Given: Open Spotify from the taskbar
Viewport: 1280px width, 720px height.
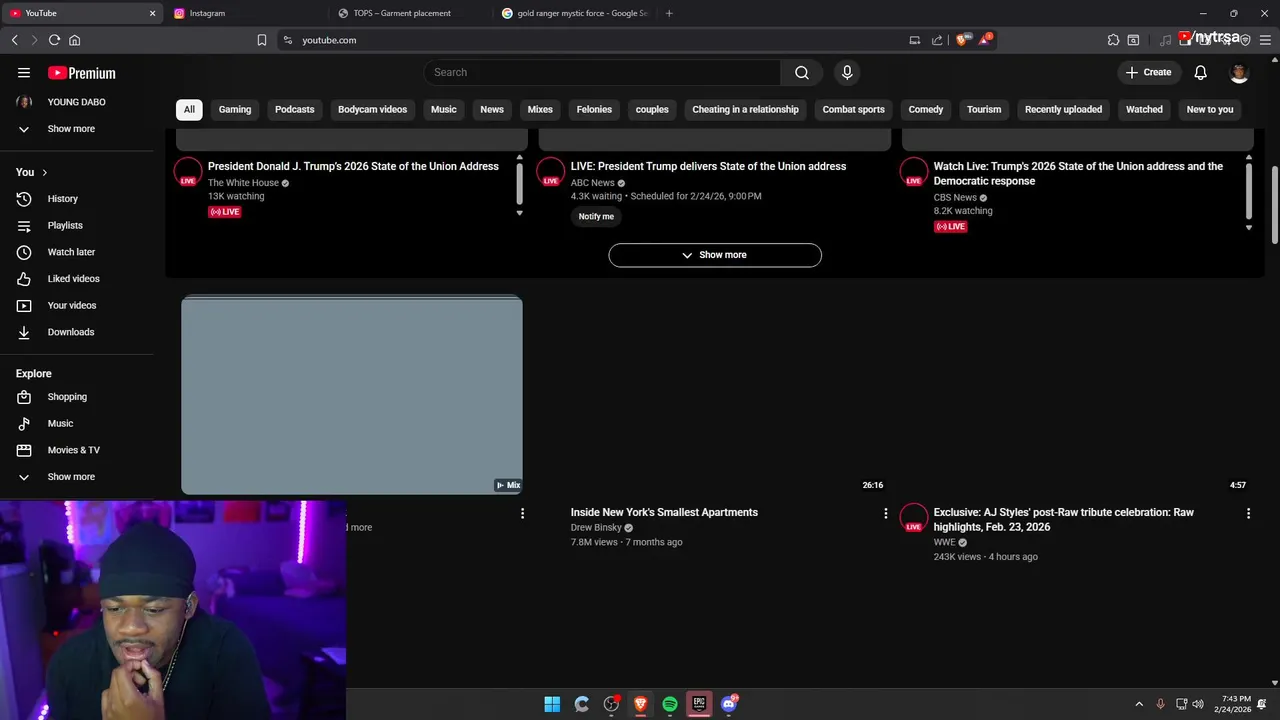Looking at the screenshot, I should coord(670,704).
